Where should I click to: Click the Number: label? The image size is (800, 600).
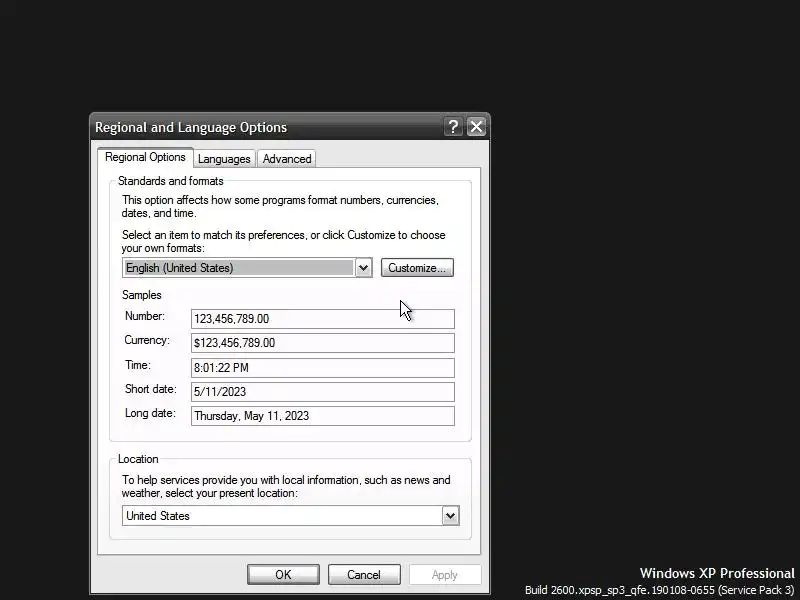(145, 316)
